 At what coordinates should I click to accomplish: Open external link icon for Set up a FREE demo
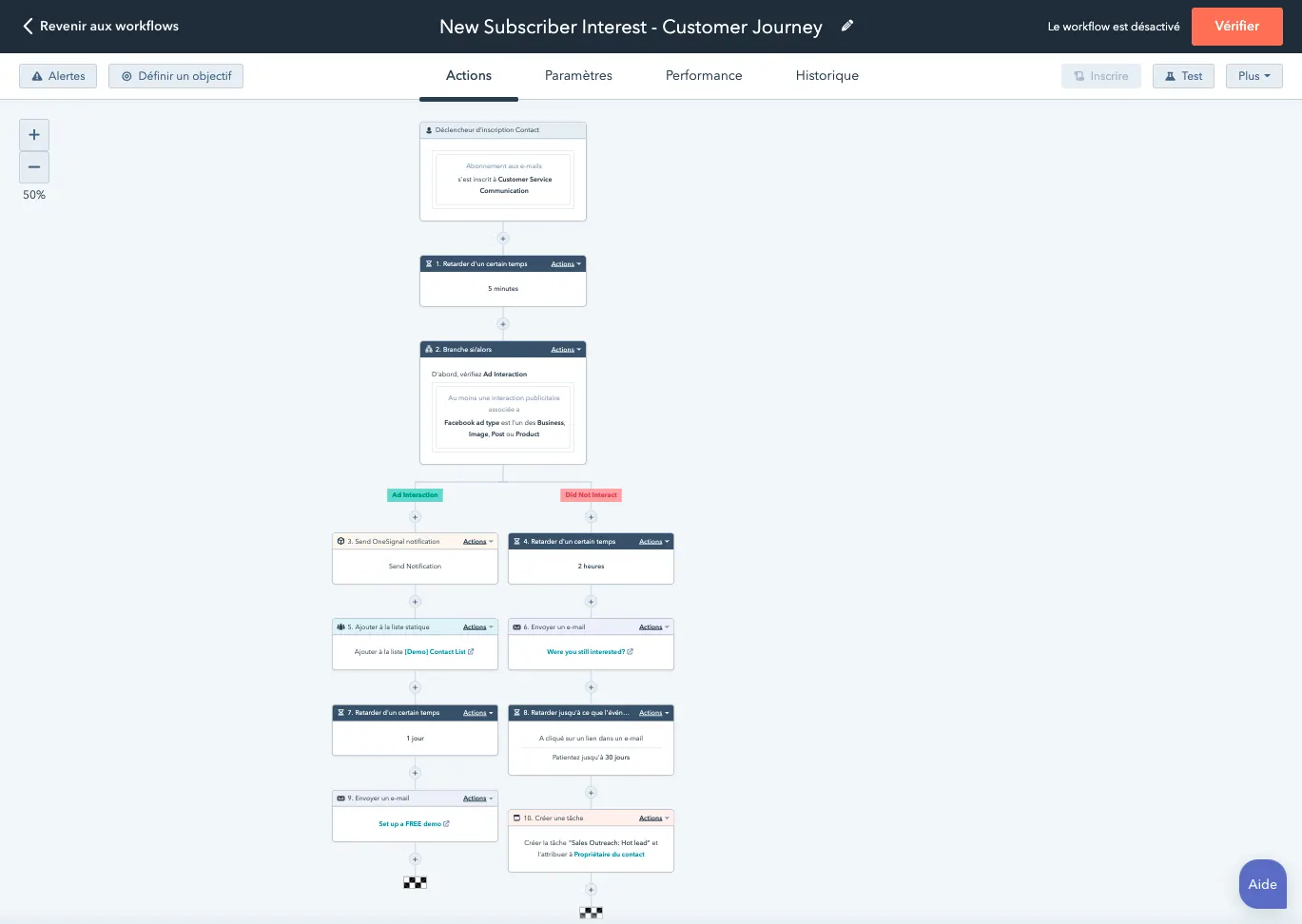pos(447,824)
